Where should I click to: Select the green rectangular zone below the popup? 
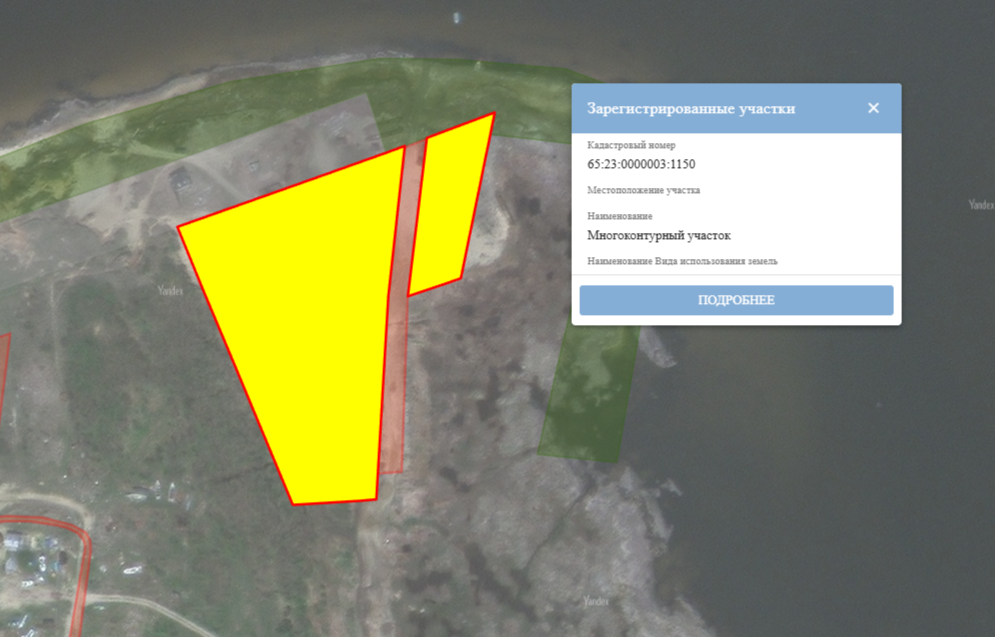[590, 393]
